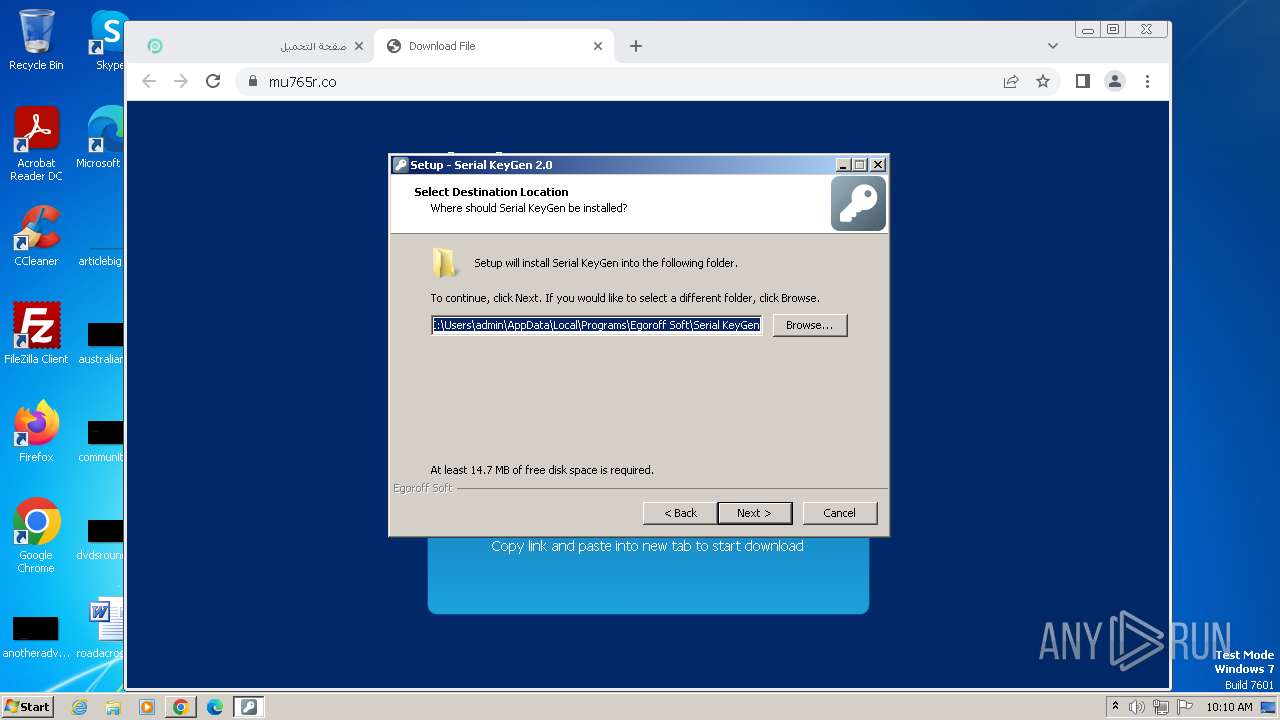Viewport: 1280px width, 720px height.
Task: Minimize the Serial KeyGen setup window
Action: click(843, 165)
